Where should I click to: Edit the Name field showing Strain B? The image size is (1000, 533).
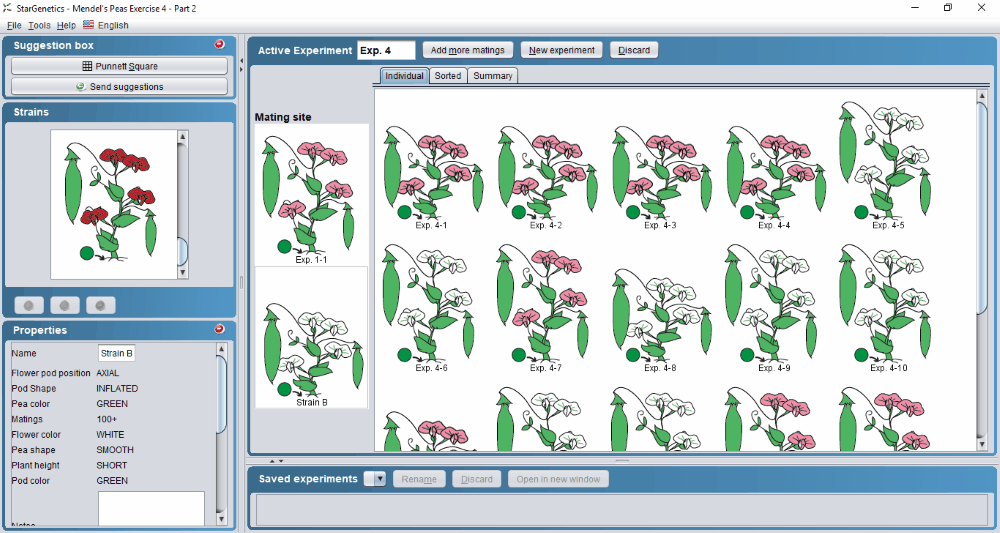coord(117,353)
